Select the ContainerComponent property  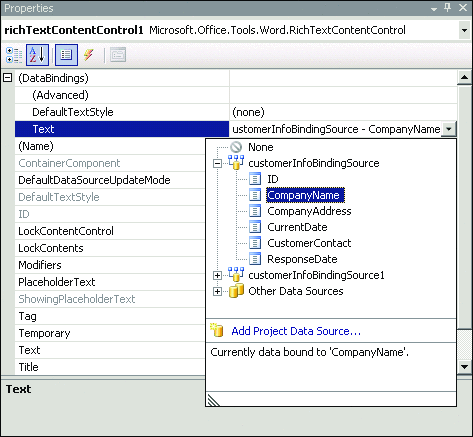110,163
